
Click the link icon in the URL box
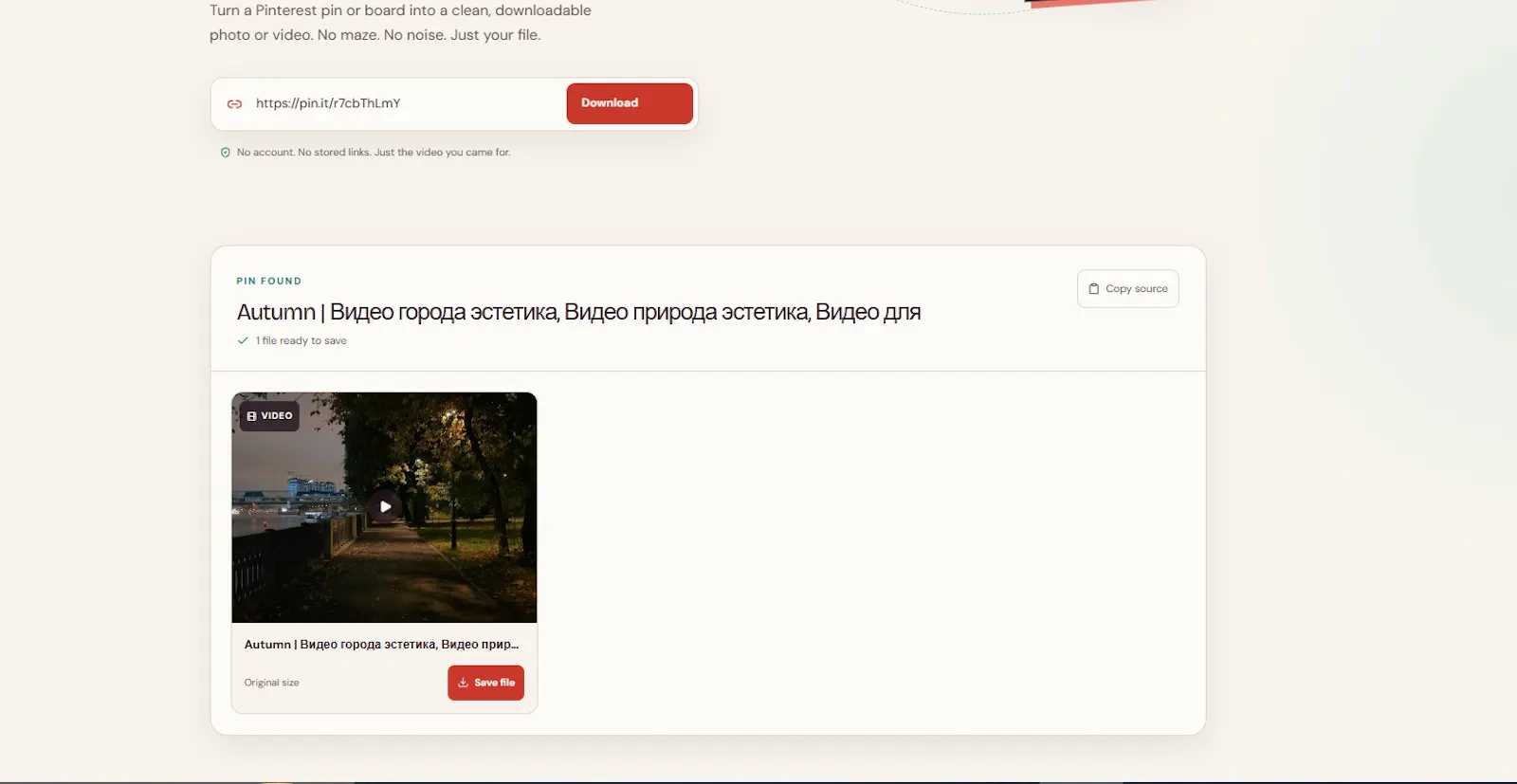234,104
